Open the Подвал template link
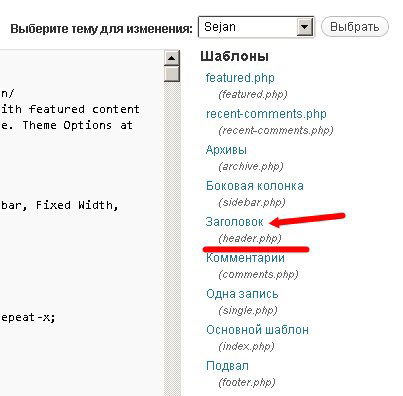Screen dimensions: 403x396 pos(227,366)
